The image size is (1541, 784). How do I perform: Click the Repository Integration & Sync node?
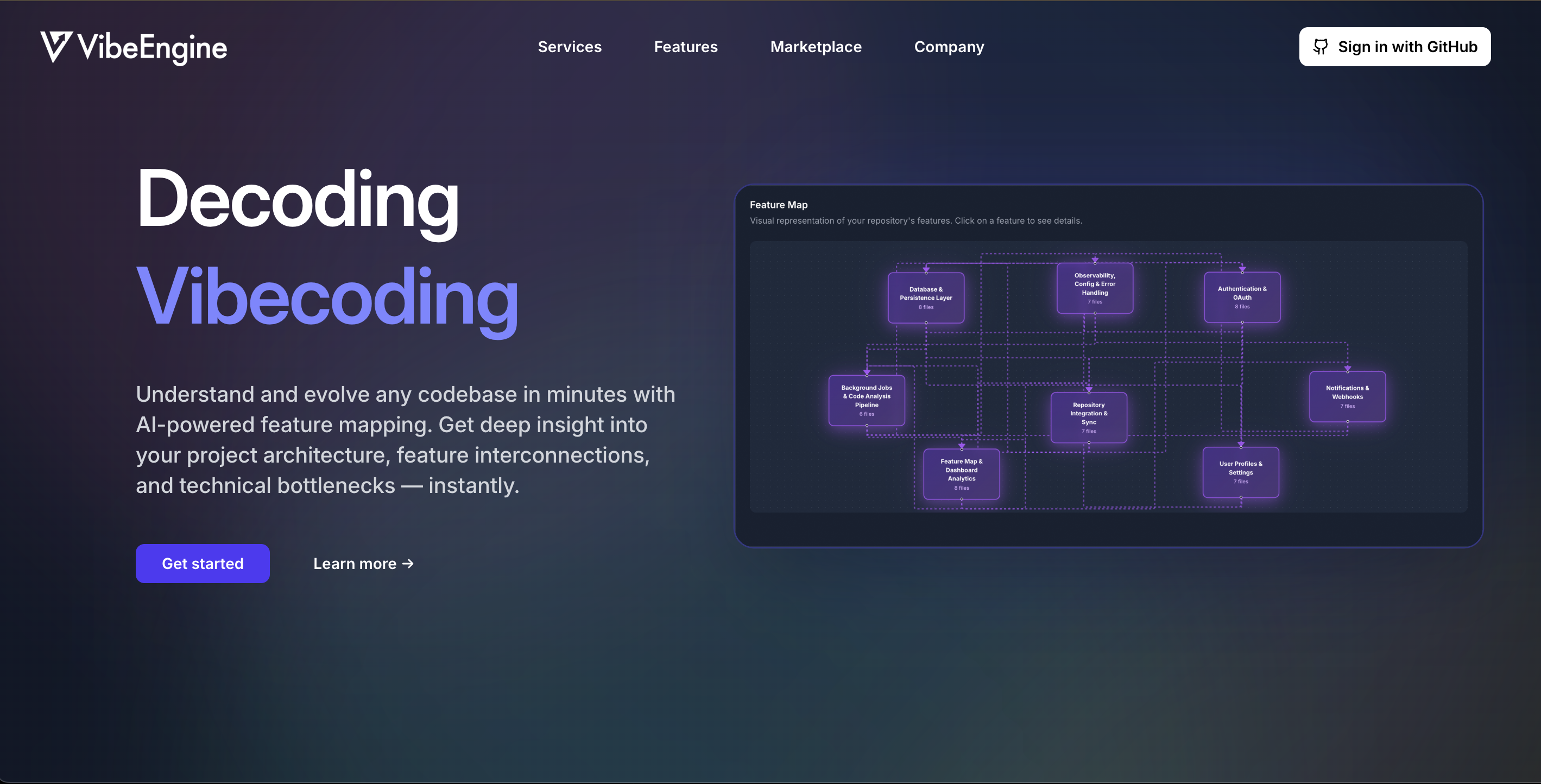1088,418
